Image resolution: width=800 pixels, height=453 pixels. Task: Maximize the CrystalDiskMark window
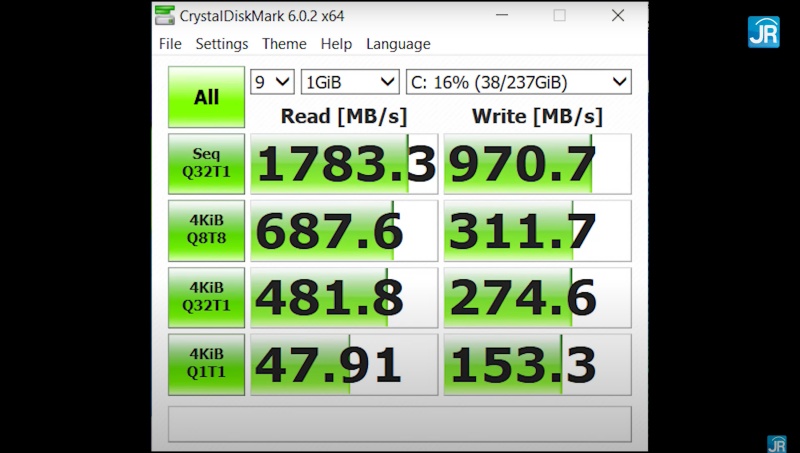pos(560,15)
